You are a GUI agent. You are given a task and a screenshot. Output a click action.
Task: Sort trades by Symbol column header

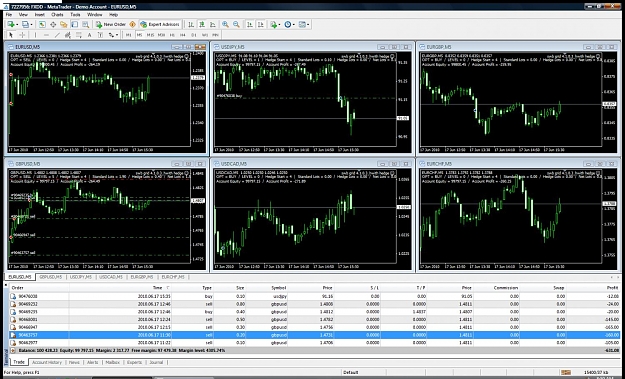[279, 287]
